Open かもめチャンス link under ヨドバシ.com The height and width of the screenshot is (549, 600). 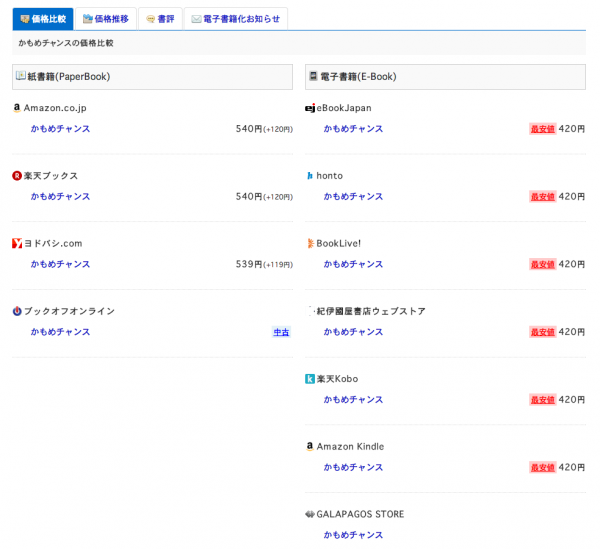(60, 264)
